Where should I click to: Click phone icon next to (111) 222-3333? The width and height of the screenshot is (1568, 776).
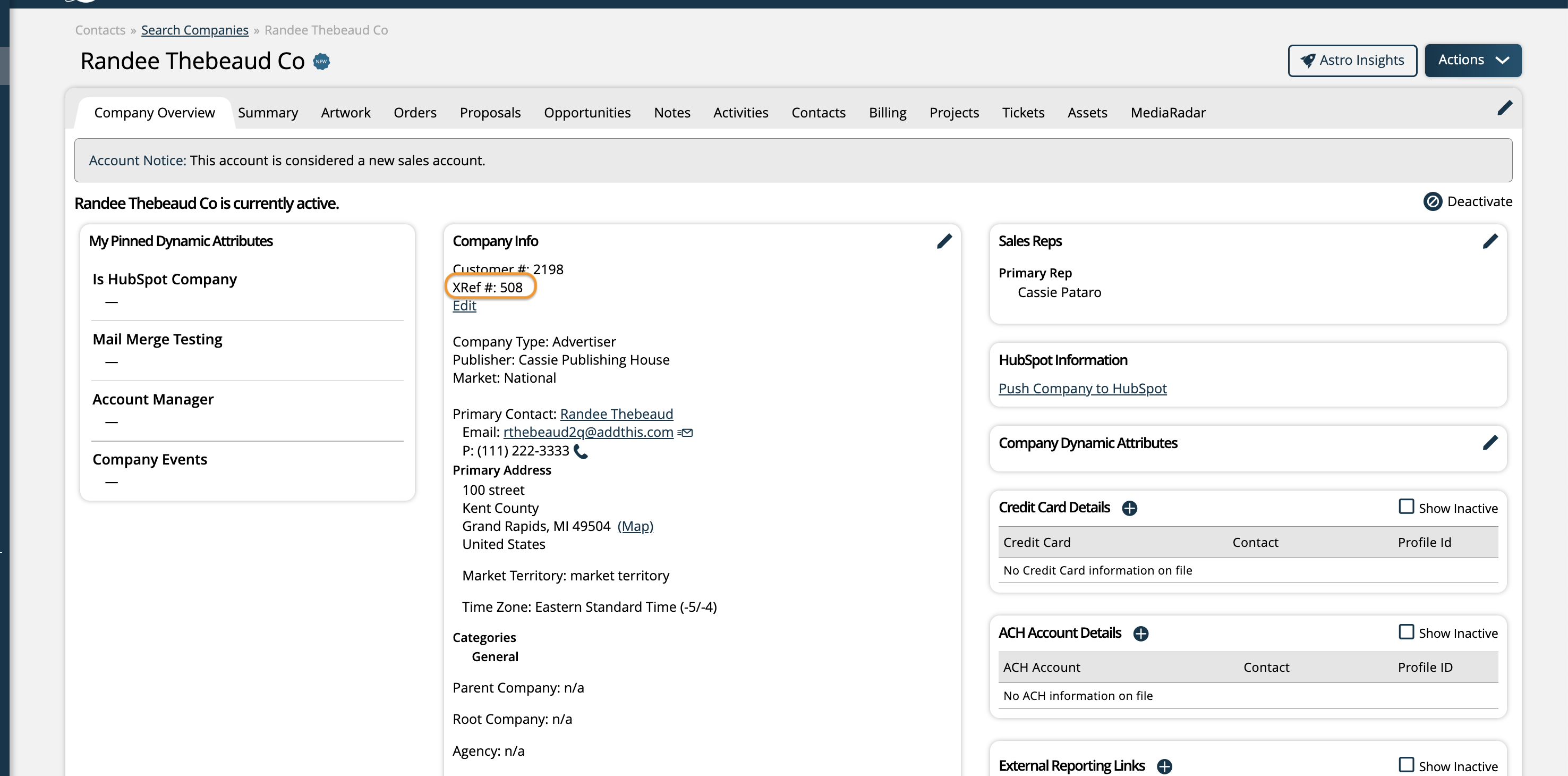[x=581, y=451]
